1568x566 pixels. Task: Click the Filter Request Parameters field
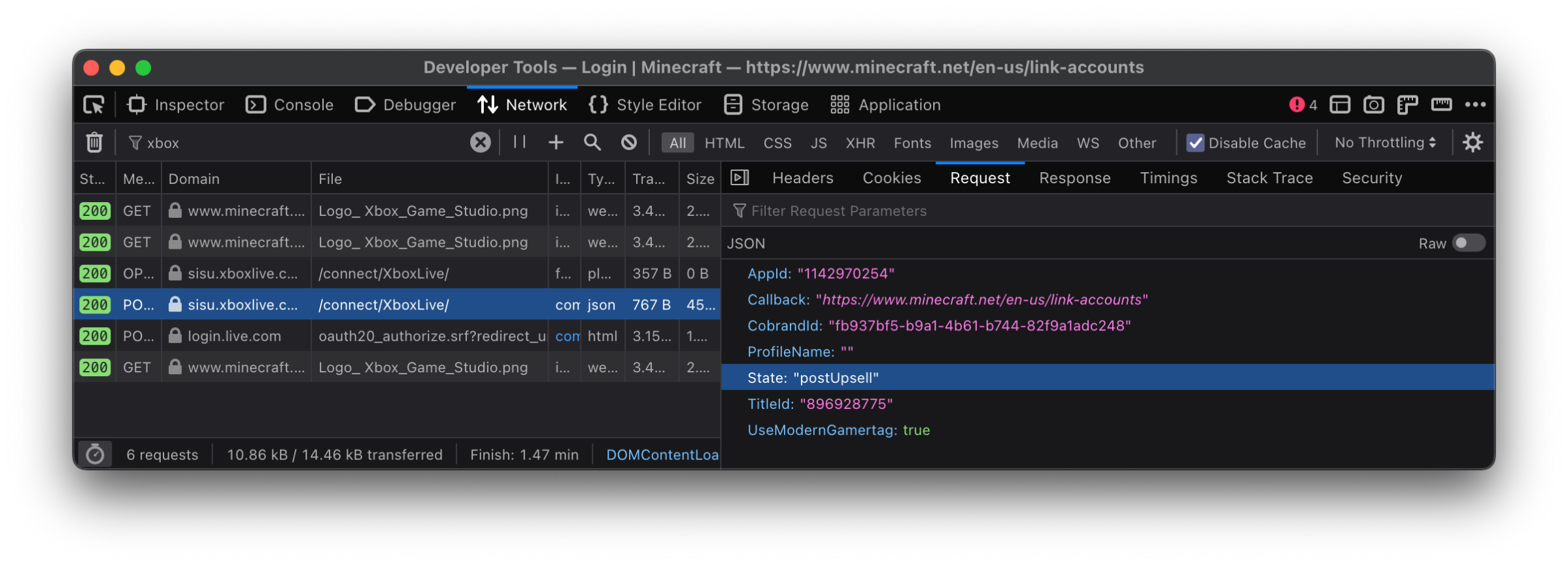(1108, 211)
